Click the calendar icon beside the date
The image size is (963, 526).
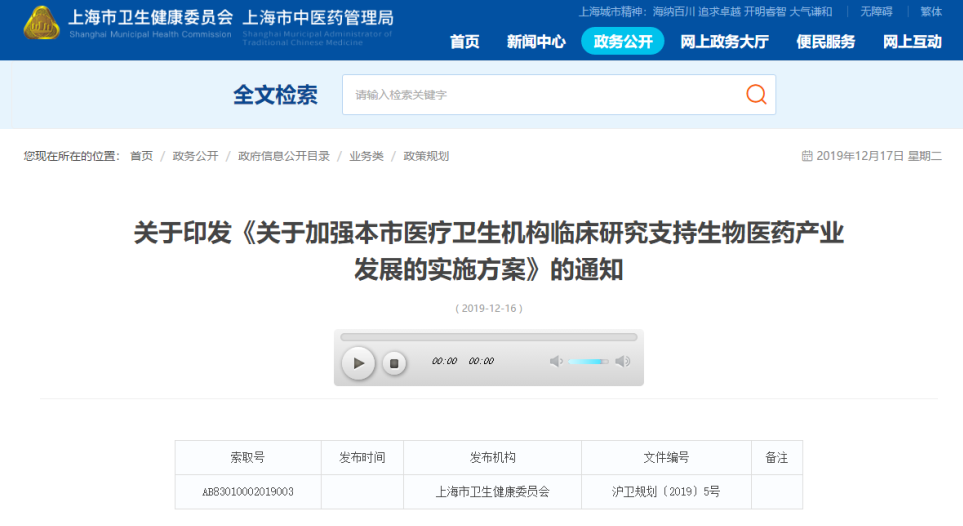[x=807, y=156]
